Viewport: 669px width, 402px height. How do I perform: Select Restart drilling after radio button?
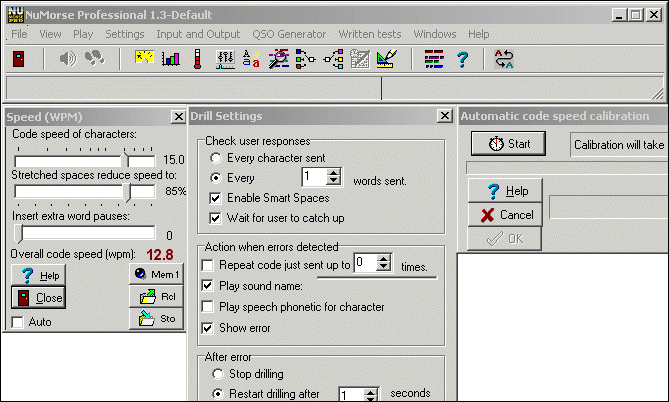tap(218, 393)
